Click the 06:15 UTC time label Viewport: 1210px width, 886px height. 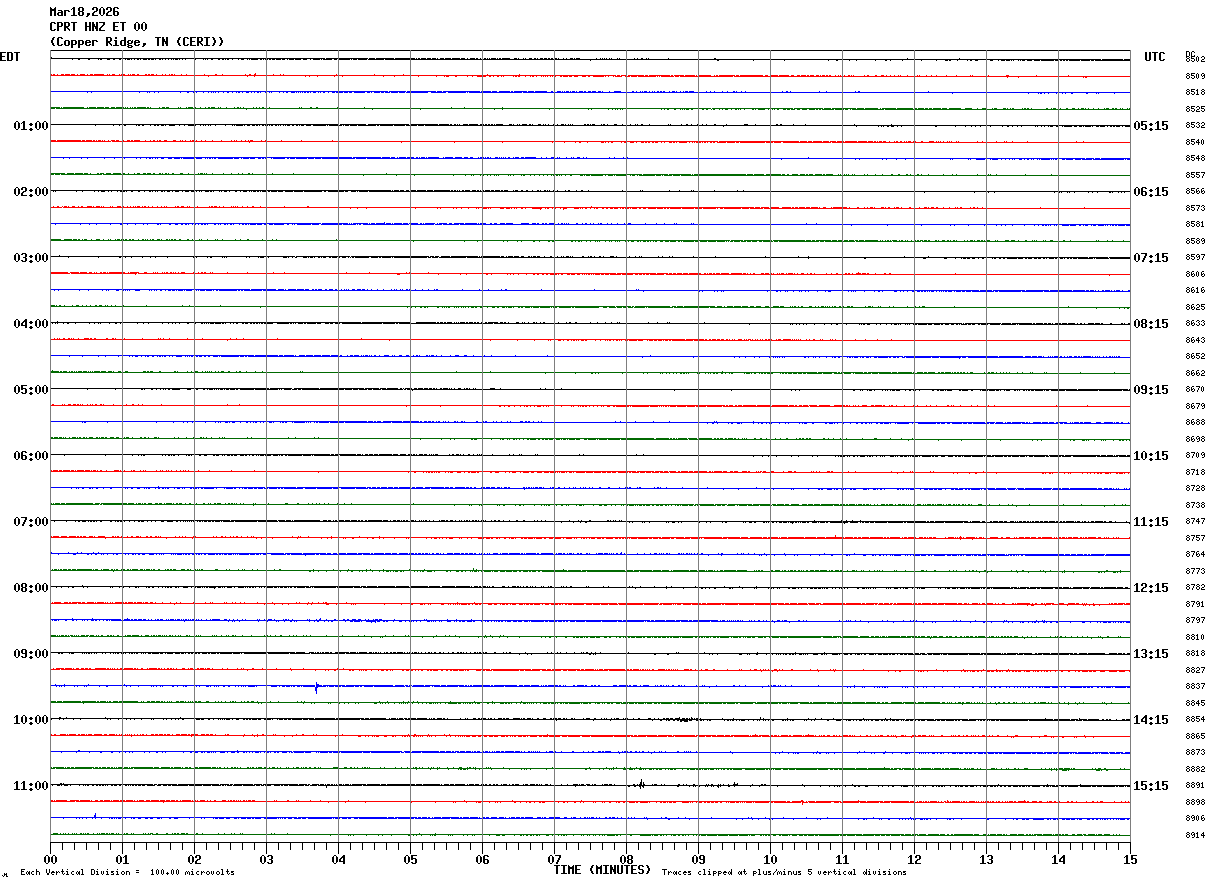(x=1150, y=192)
